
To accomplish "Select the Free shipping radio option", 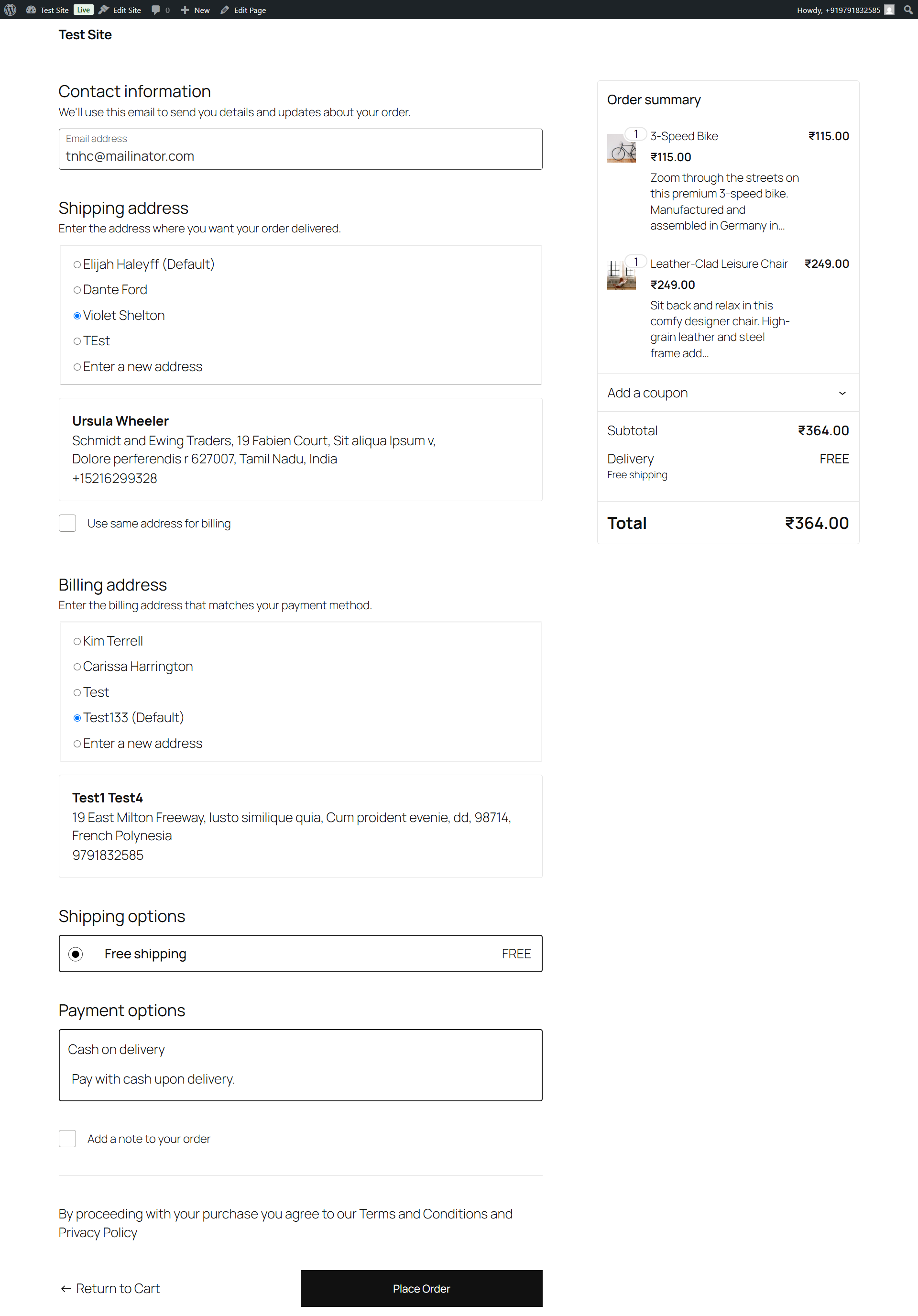I will coord(76,954).
